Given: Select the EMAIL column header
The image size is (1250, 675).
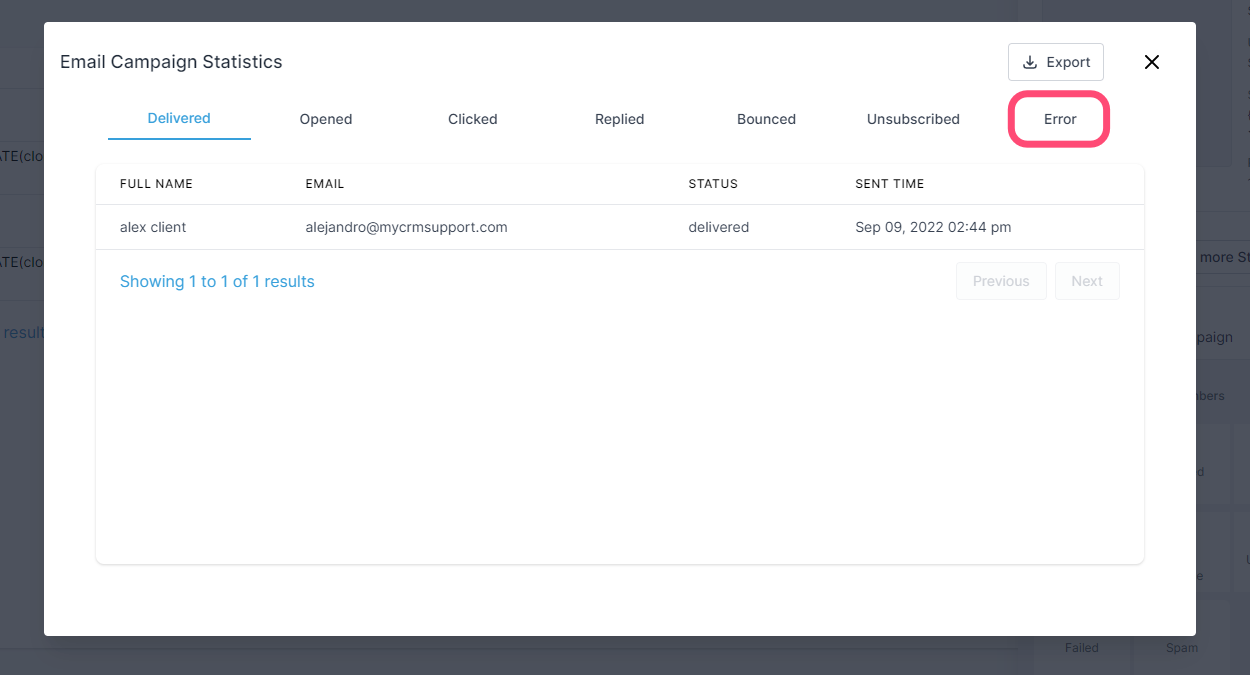Looking at the screenshot, I should [x=325, y=184].
